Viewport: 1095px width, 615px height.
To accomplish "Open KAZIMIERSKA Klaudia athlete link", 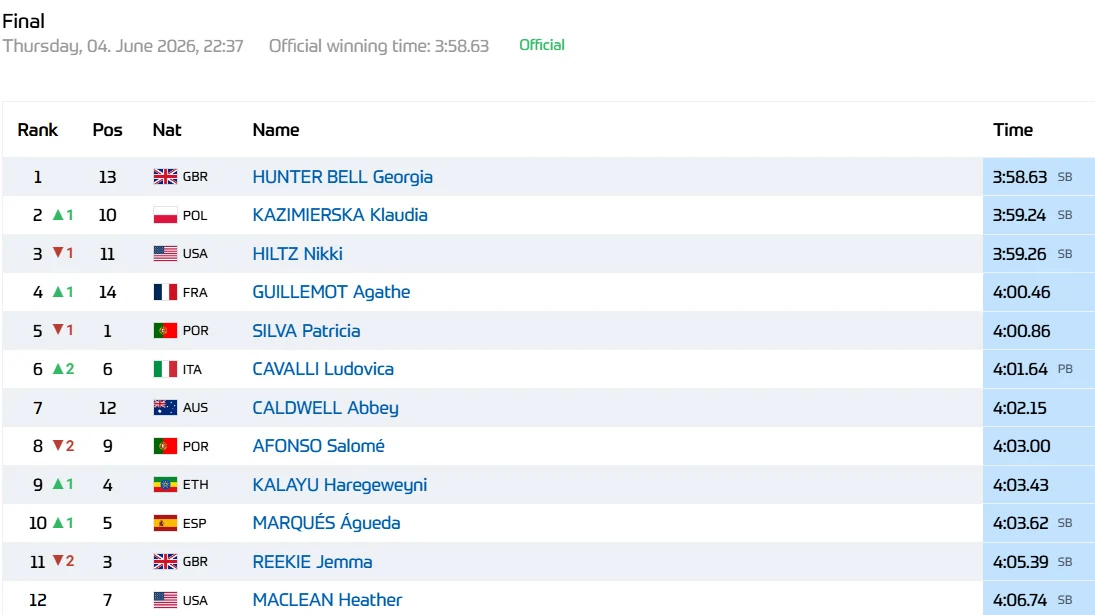I will [x=339, y=215].
